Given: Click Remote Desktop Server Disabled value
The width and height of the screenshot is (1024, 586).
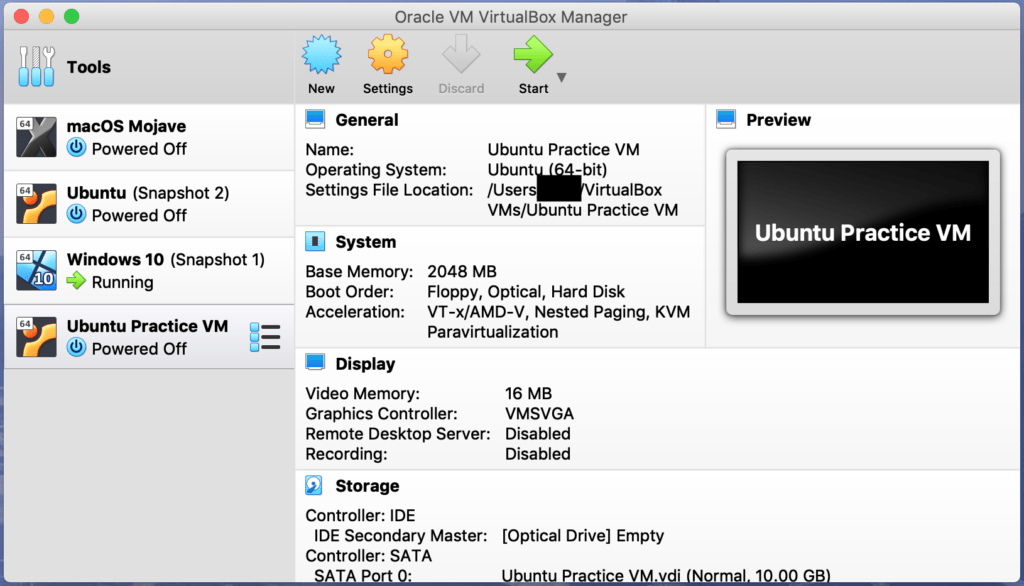Looking at the screenshot, I should coord(537,434).
